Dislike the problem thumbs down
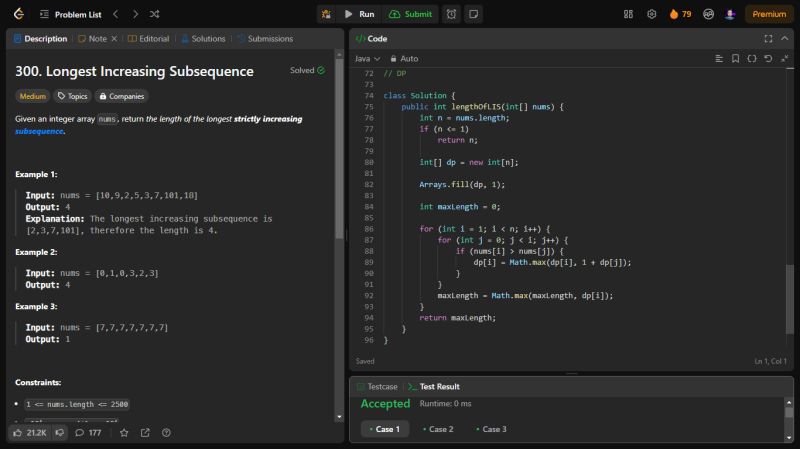800x449 pixels. (x=60, y=433)
